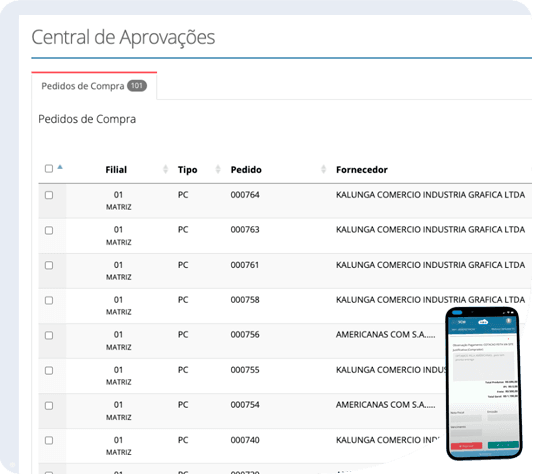Open the Pedidos de Compra tab
This screenshot has height=474, width=550.
(94, 86)
